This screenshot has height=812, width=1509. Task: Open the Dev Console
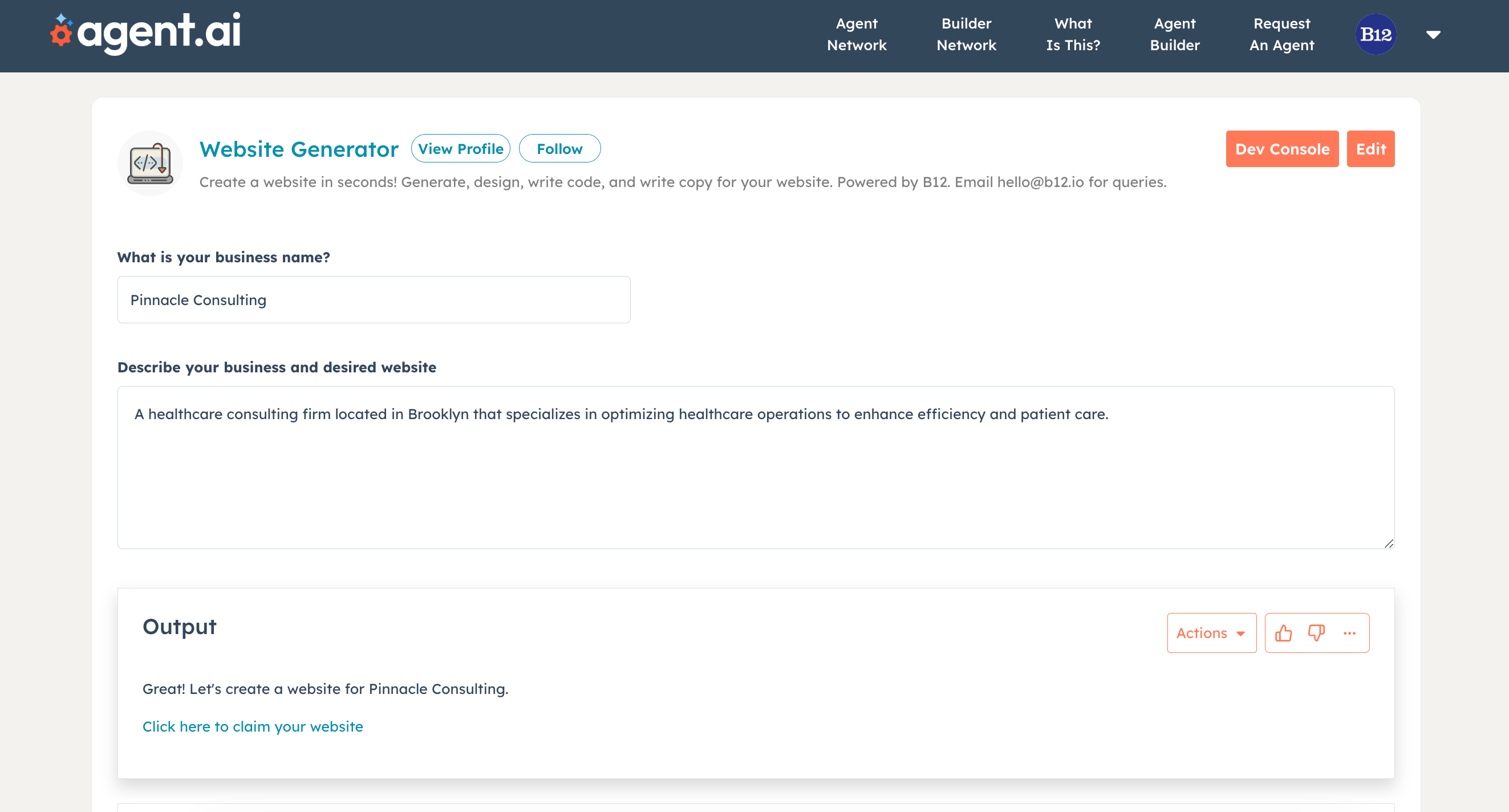coord(1282,149)
